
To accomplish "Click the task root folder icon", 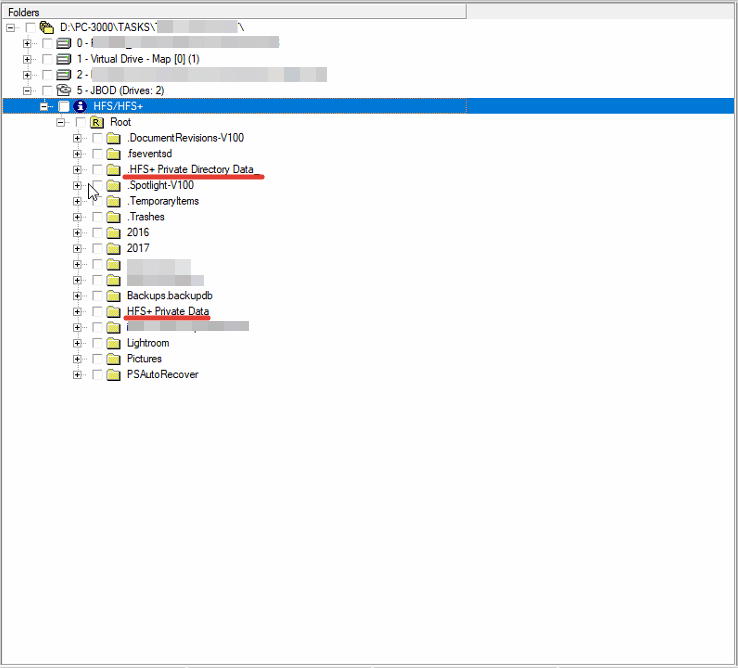I will pos(46,27).
